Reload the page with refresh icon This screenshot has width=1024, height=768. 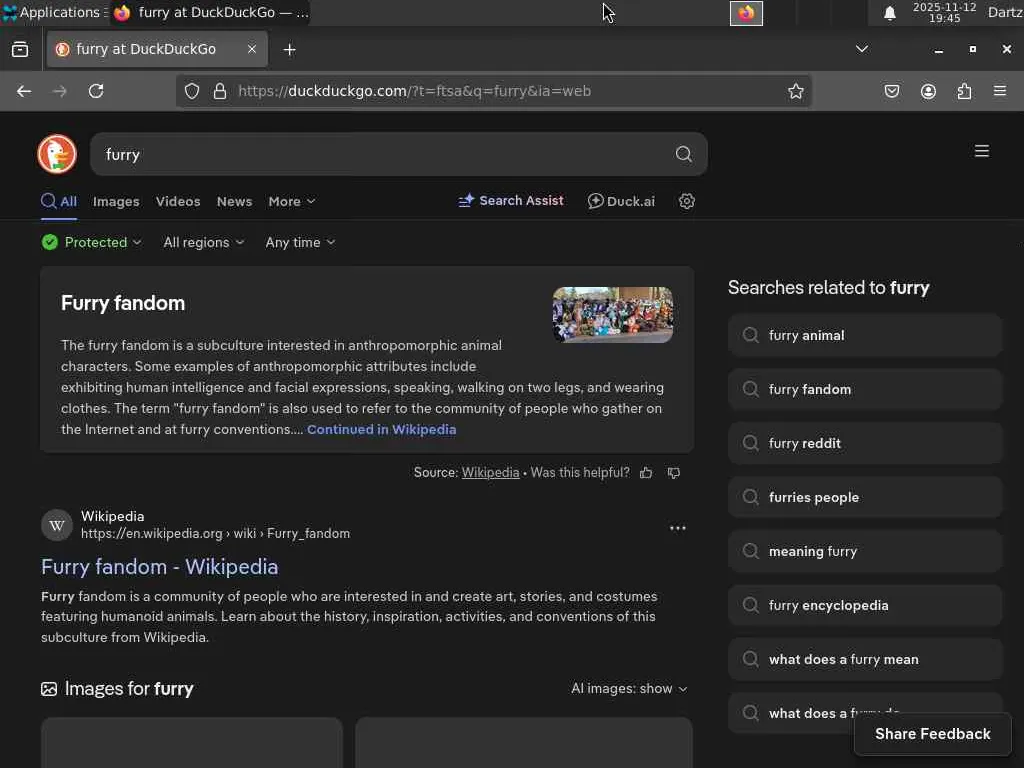[x=96, y=91]
